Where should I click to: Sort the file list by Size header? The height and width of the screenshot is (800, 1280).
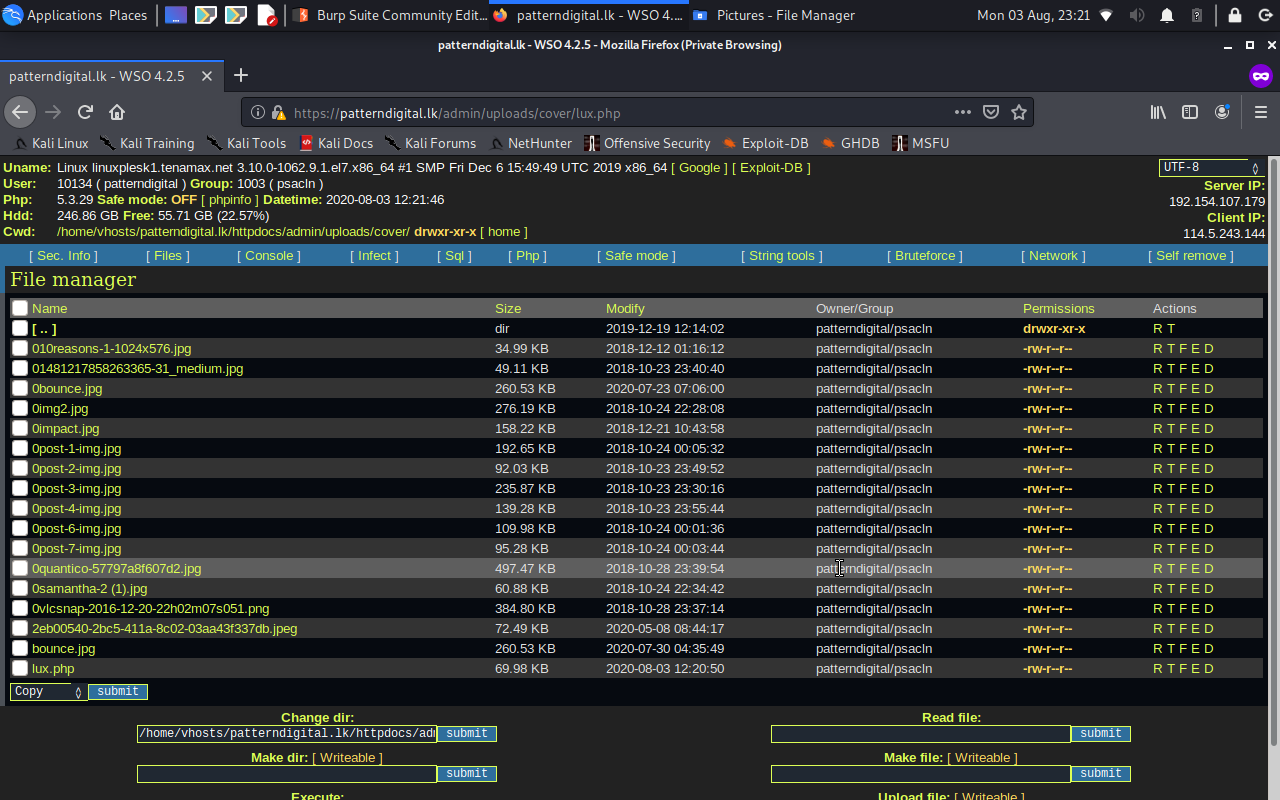[x=508, y=308]
